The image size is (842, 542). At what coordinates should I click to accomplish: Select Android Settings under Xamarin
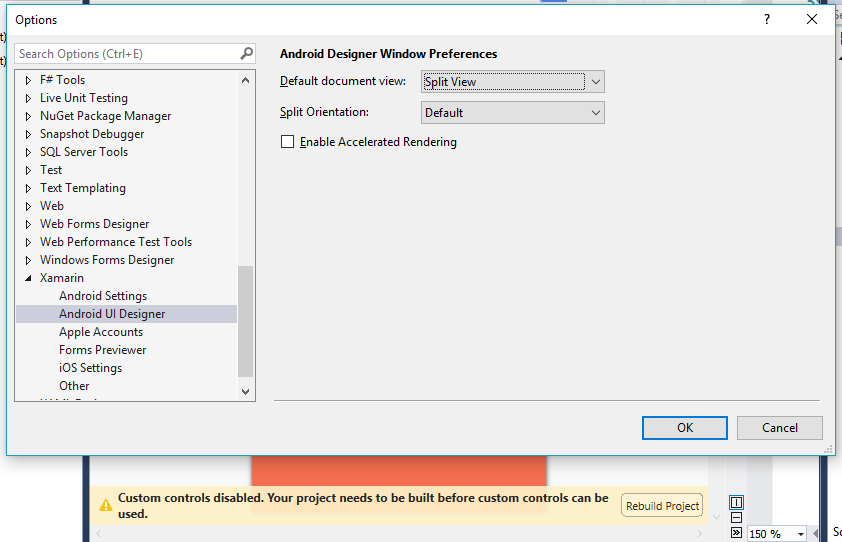pyautogui.click(x=103, y=296)
